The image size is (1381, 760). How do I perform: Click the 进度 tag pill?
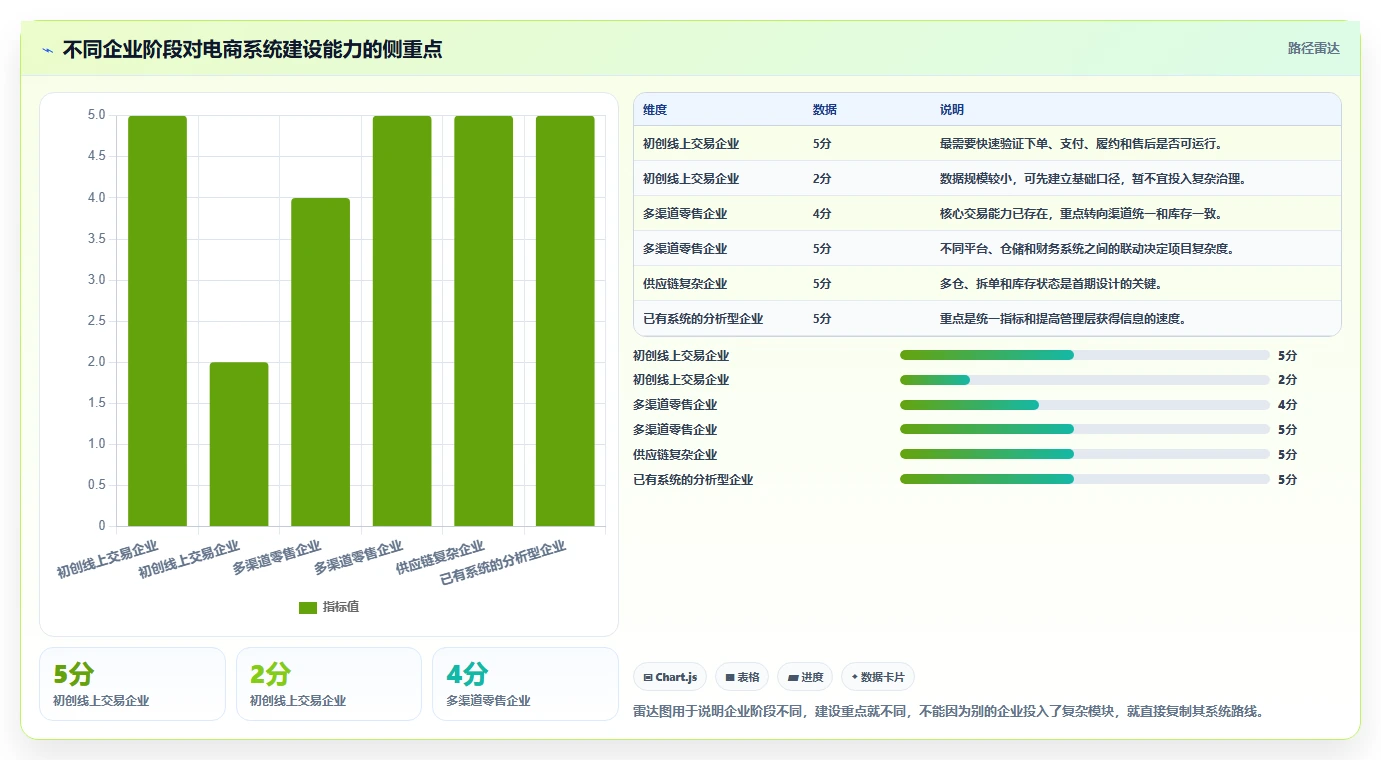pos(805,677)
